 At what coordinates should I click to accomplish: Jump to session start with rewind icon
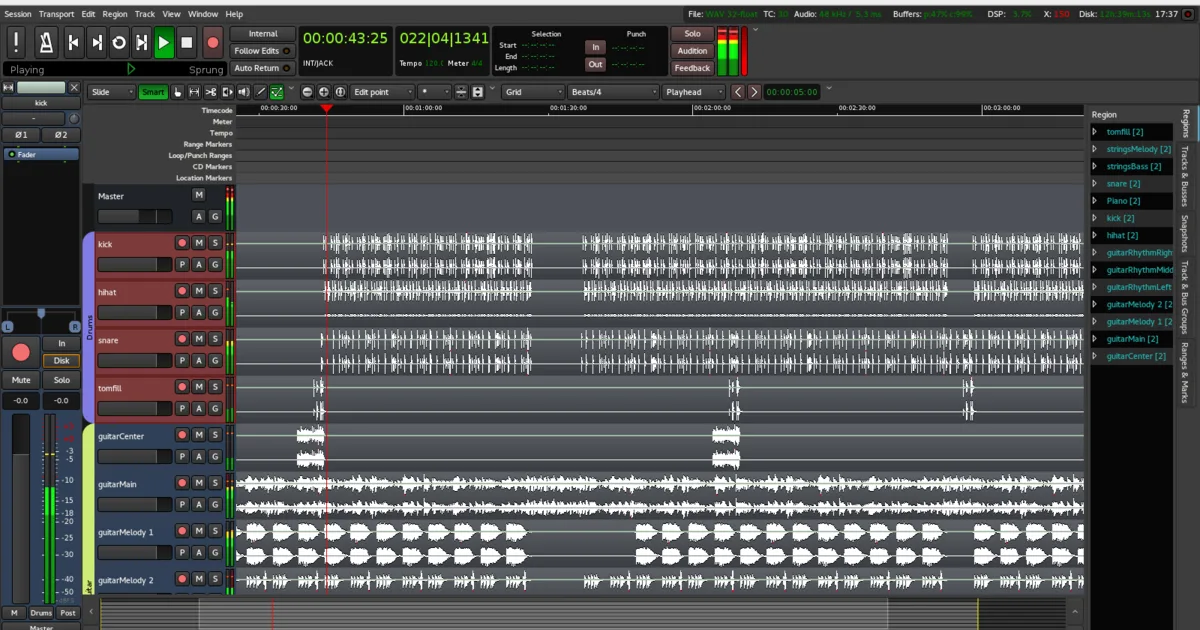(73, 43)
